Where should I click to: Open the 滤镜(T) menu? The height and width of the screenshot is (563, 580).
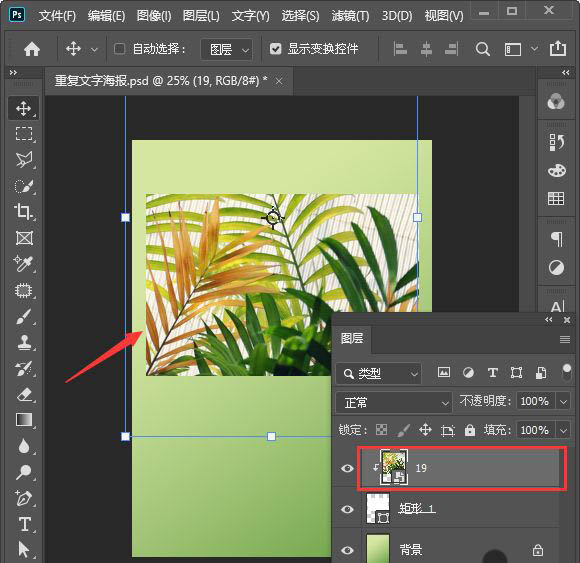point(350,16)
